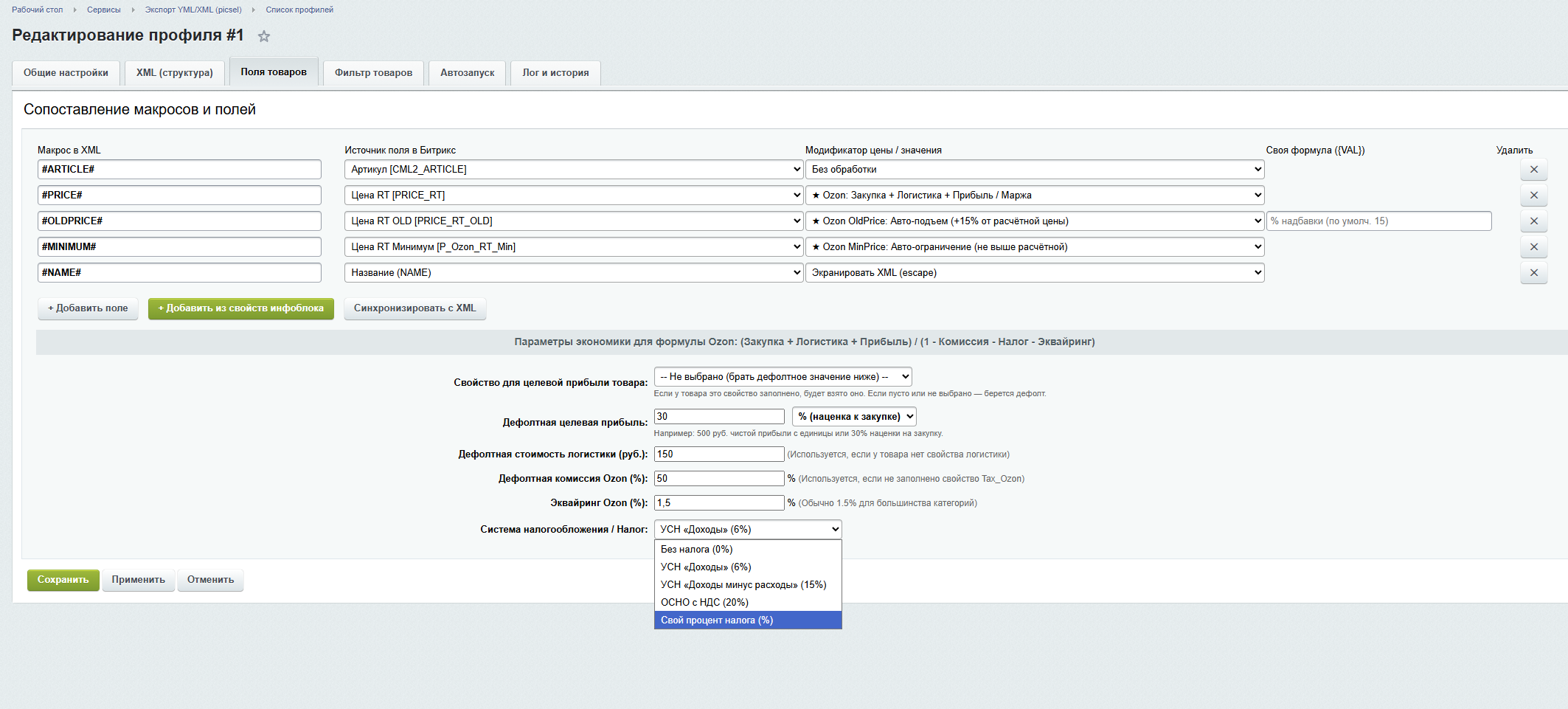Click the Отменить button
Viewport: 1568px width, 709px height.
coord(210,580)
